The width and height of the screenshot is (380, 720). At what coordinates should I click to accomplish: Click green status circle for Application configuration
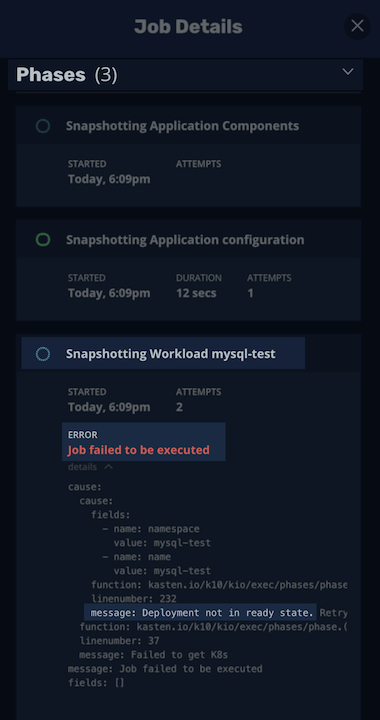click(43, 240)
